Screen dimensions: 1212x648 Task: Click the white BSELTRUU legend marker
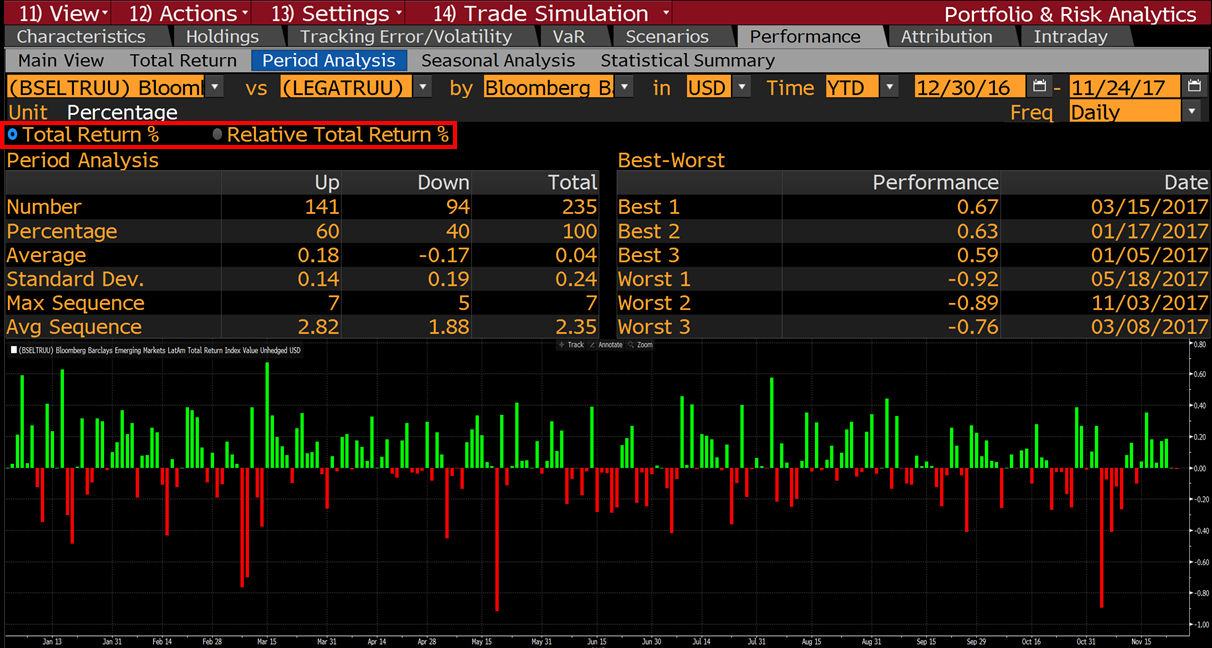[13, 350]
